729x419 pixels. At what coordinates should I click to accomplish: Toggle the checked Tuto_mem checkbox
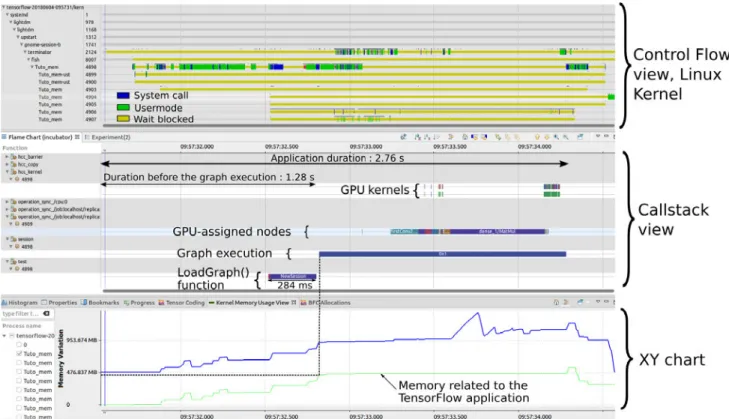[x=19, y=354]
